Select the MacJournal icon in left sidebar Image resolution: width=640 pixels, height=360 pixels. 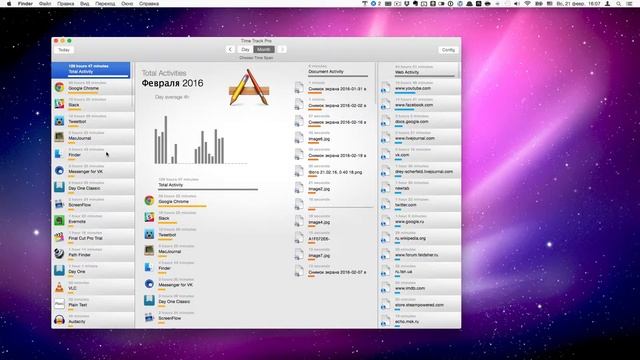pyautogui.click(x=60, y=137)
